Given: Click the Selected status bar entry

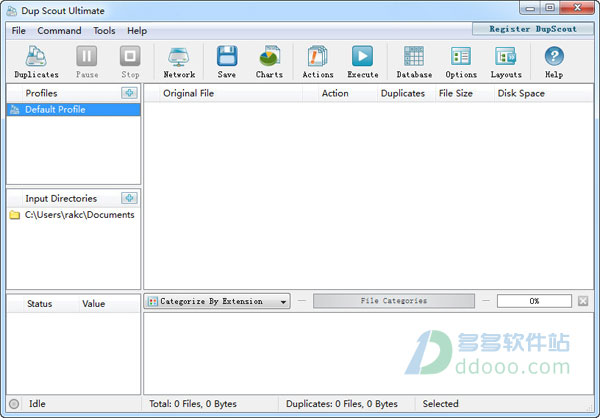Looking at the screenshot, I should click(440, 404).
